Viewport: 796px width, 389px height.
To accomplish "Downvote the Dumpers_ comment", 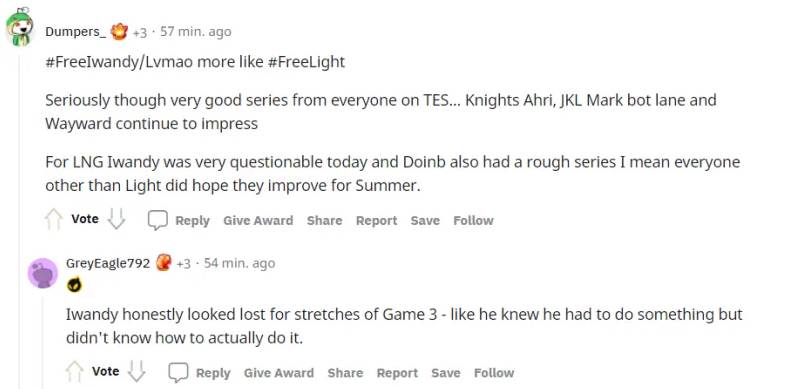I will (x=116, y=219).
